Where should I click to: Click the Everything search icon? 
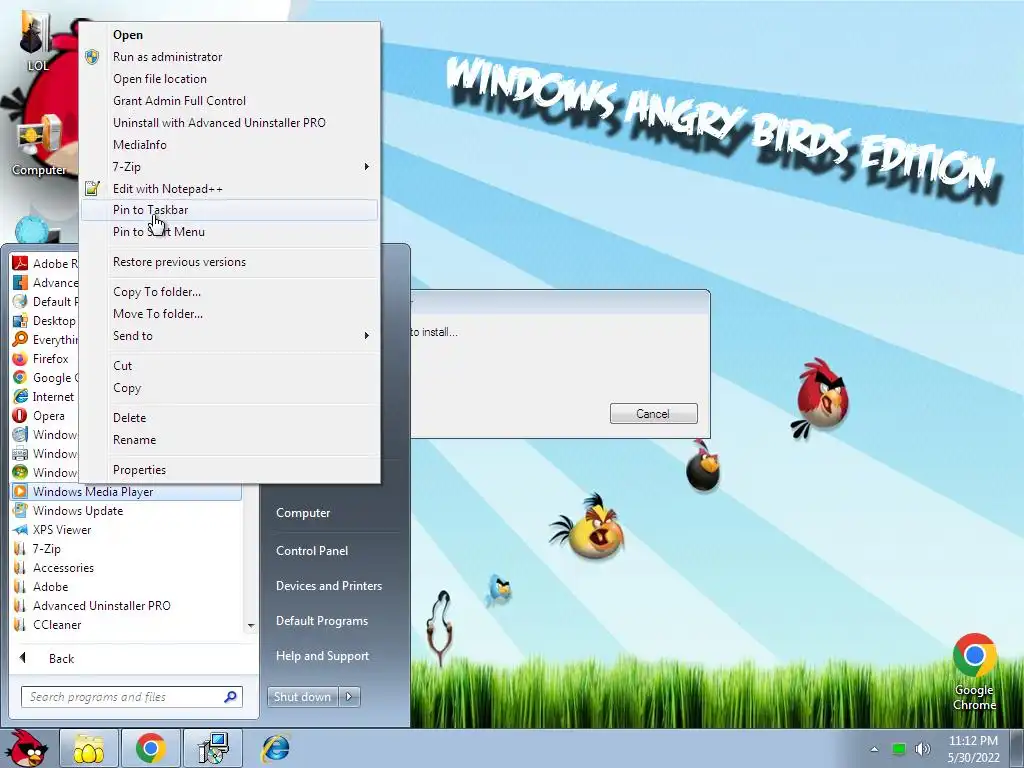20,339
